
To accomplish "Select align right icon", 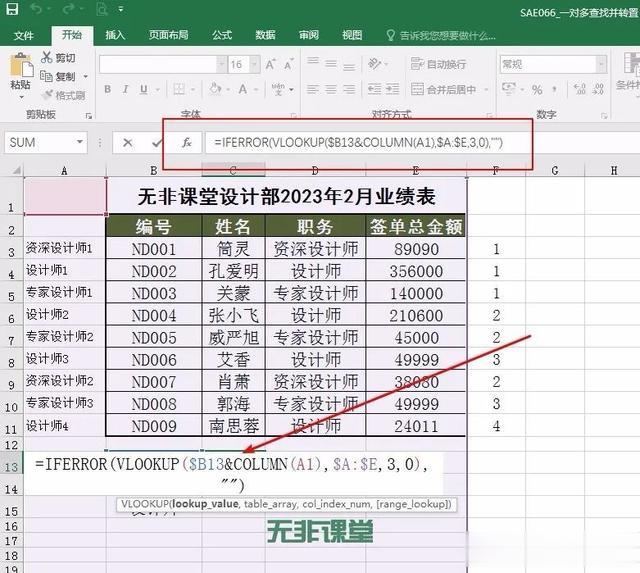I will pyautogui.click(x=349, y=89).
